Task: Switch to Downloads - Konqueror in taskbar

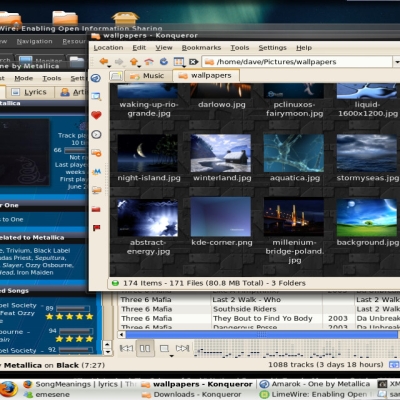Action: [192, 394]
